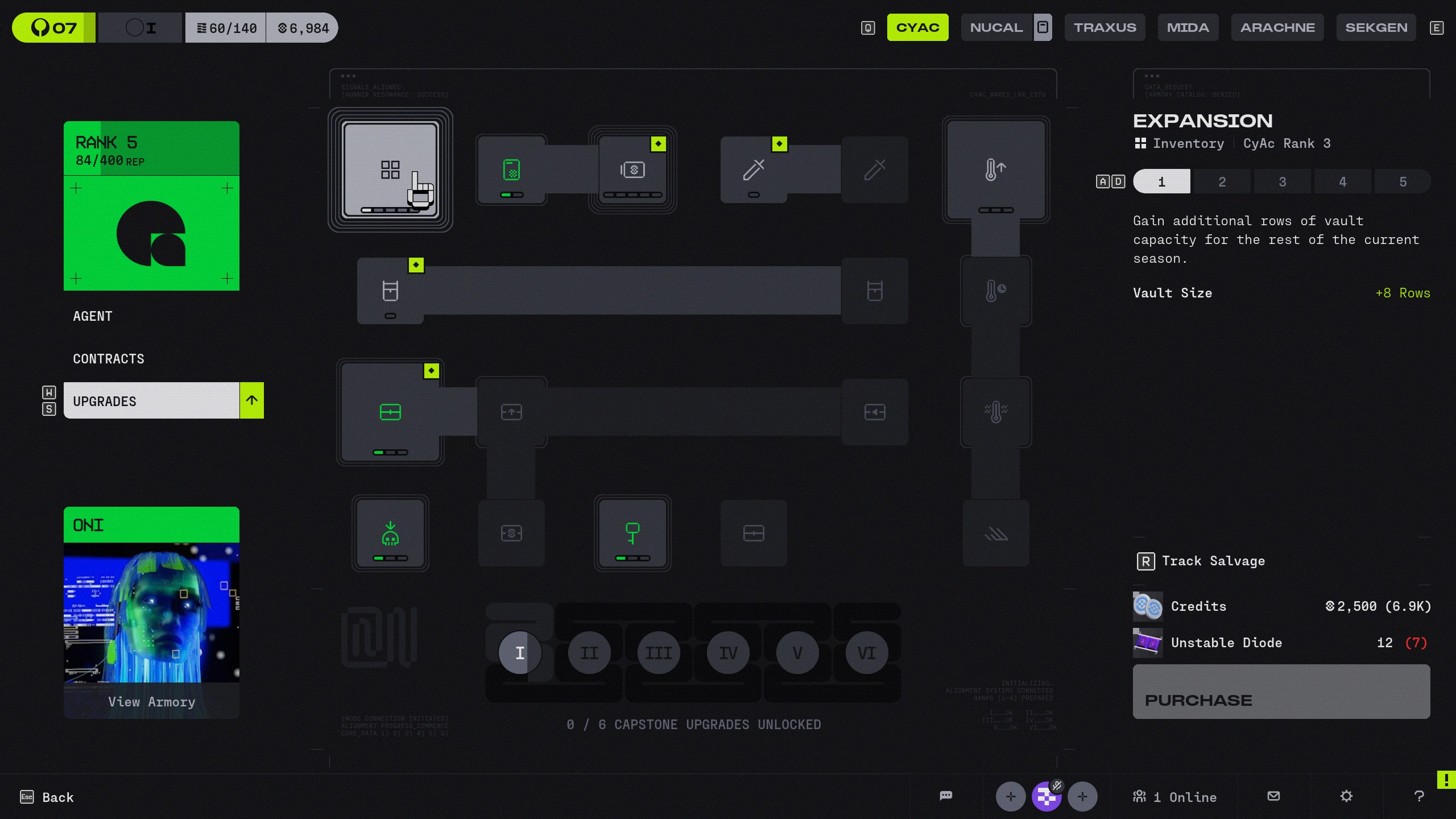Open the mail envelope icon

click(x=1273, y=796)
